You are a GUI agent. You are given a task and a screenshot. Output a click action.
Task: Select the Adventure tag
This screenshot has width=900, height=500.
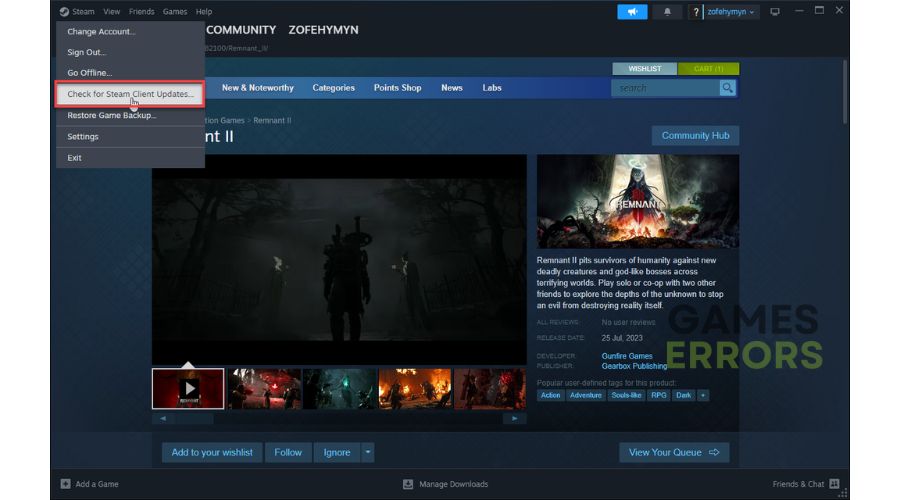click(x=585, y=395)
